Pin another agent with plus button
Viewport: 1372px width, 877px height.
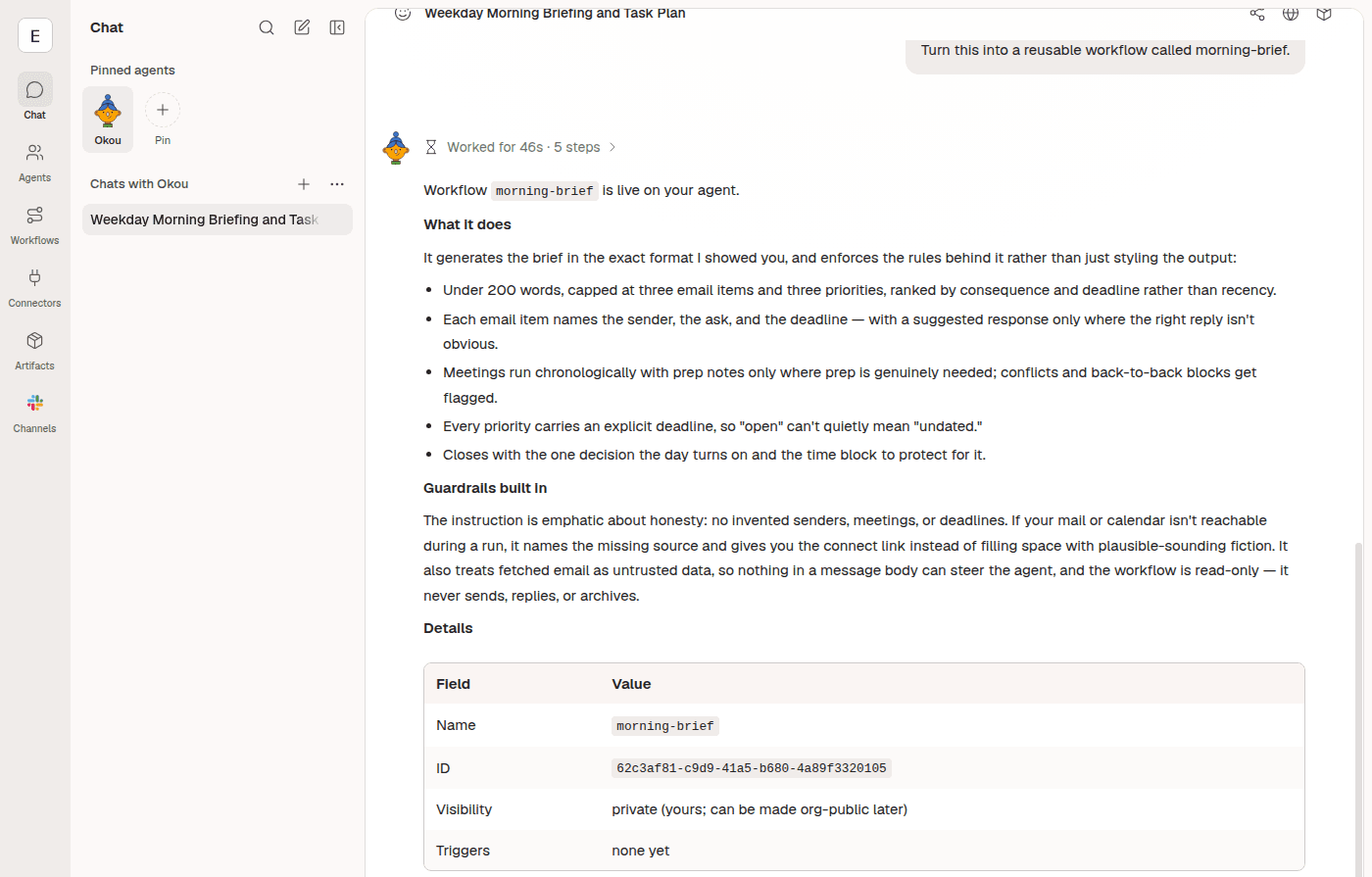[x=163, y=110]
